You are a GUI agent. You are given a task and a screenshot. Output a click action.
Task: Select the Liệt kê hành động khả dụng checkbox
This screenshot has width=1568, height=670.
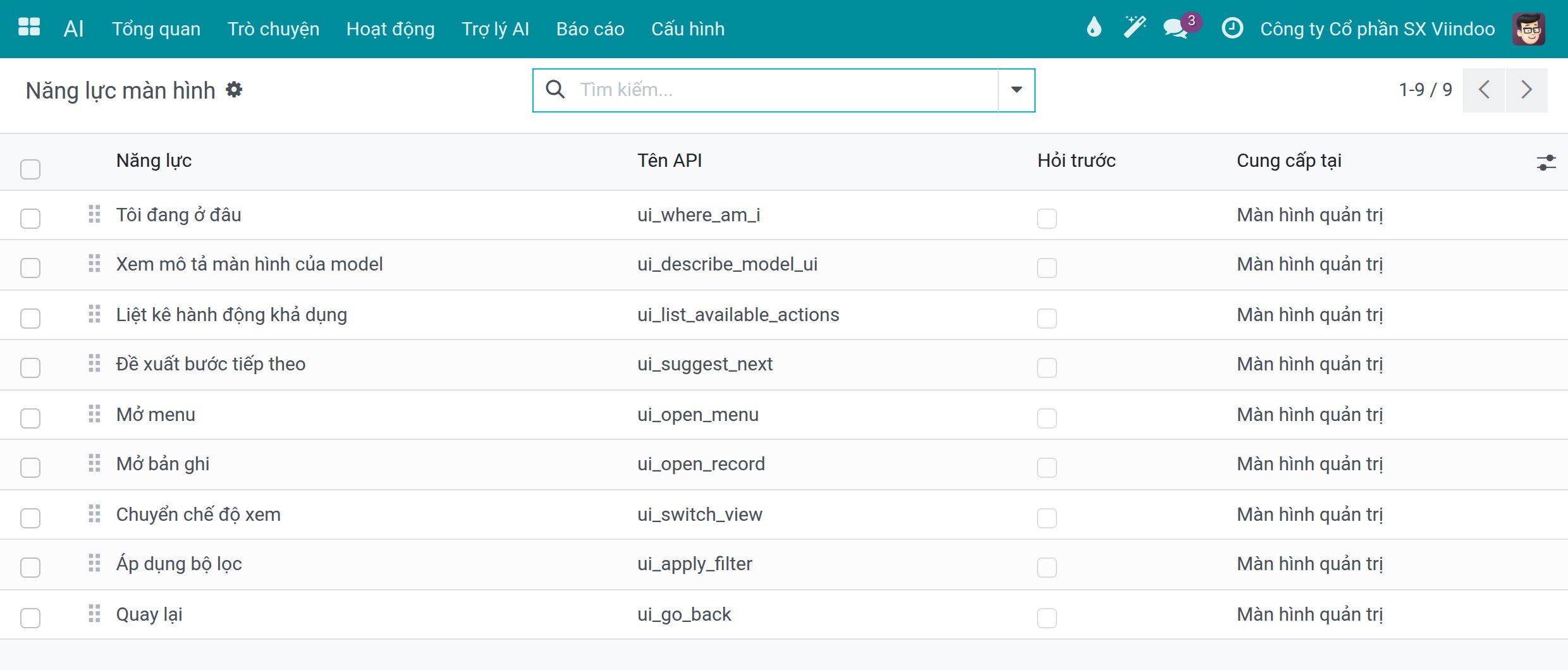30,319
